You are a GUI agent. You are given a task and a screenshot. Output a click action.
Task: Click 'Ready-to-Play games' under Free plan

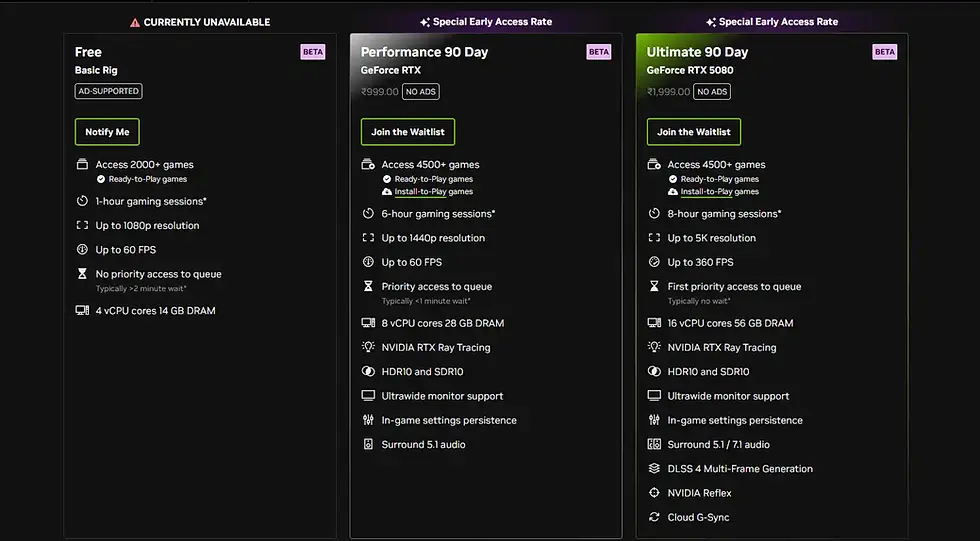(x=148, y=179)
